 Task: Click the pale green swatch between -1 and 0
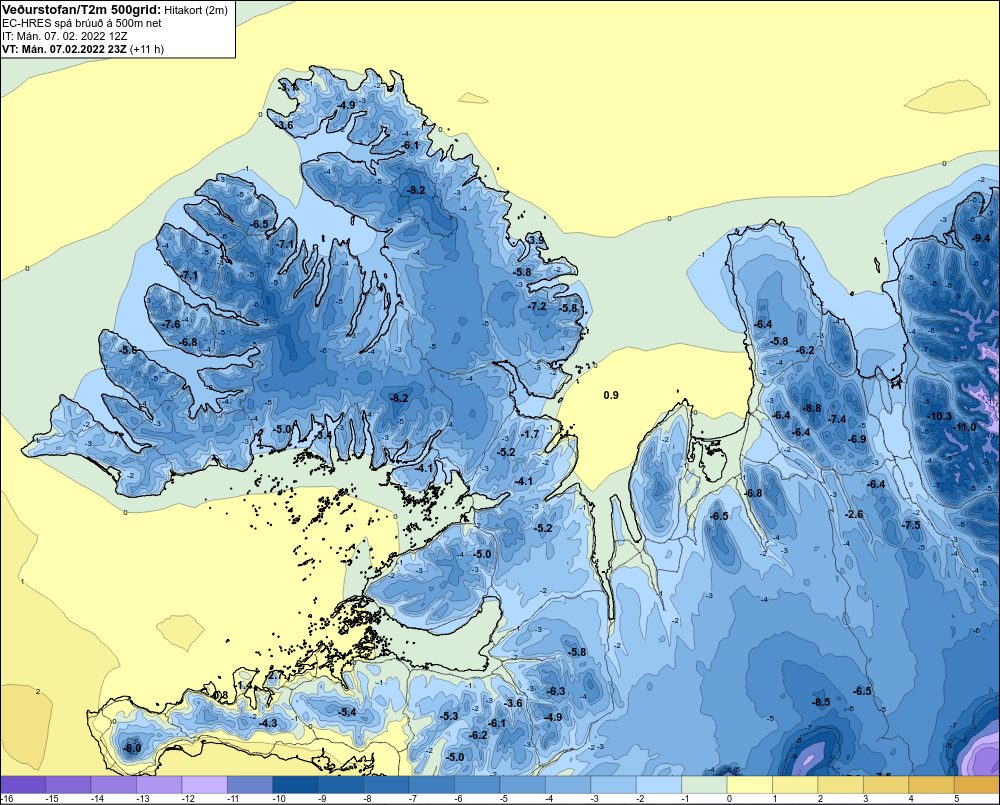pos(704,785)
